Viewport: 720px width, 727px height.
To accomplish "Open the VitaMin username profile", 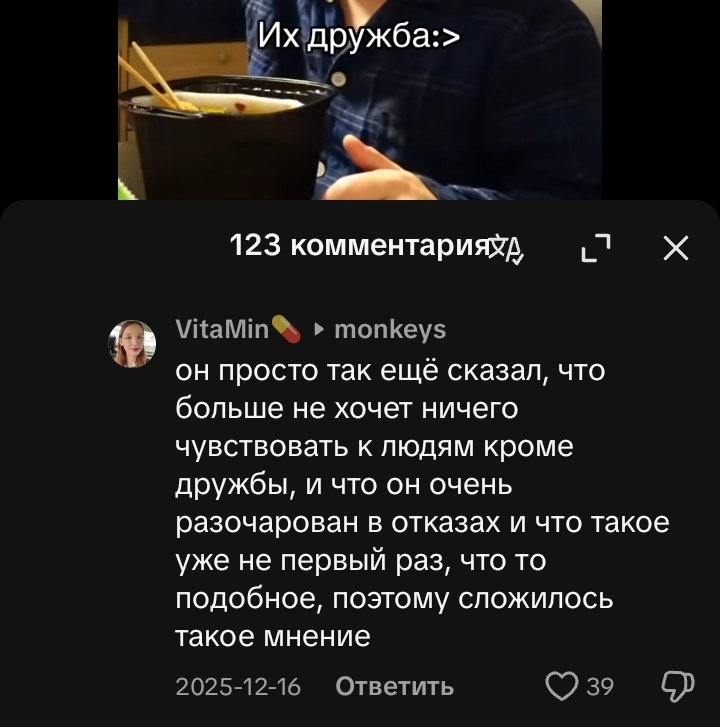I will pos(222,330).
